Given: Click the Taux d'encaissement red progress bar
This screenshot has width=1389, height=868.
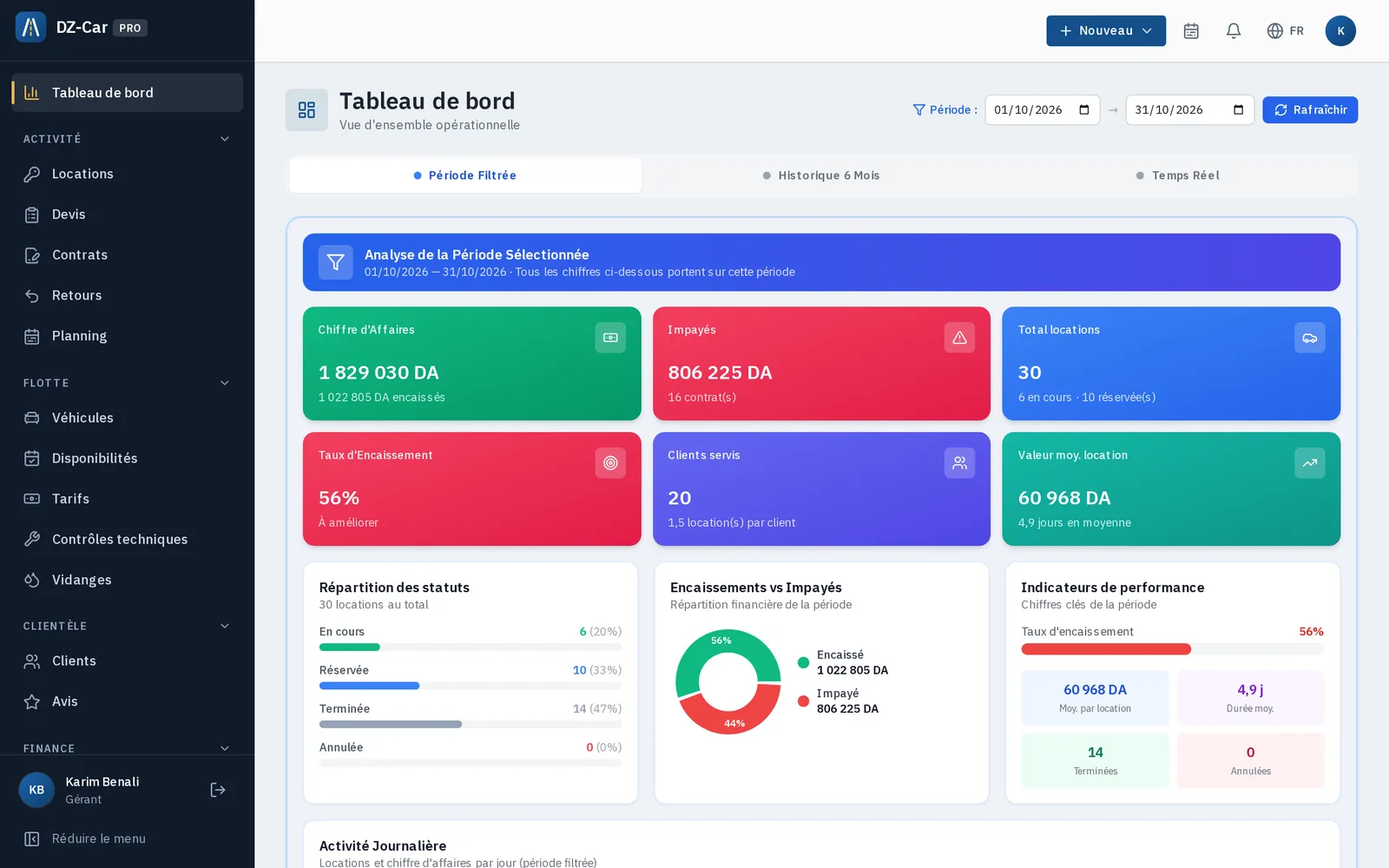Looking at the screenshot, I should [x=1106, y=649].
